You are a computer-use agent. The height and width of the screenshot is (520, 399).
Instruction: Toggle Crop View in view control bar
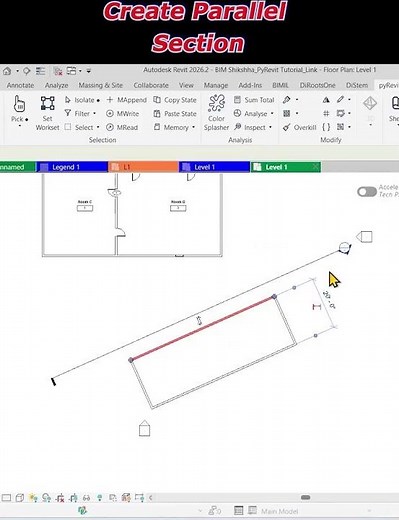tap(60, 498)
